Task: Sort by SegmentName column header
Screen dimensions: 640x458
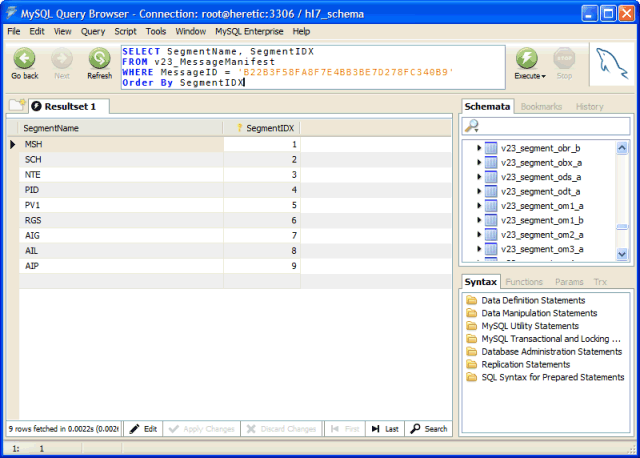Action: 121,128
